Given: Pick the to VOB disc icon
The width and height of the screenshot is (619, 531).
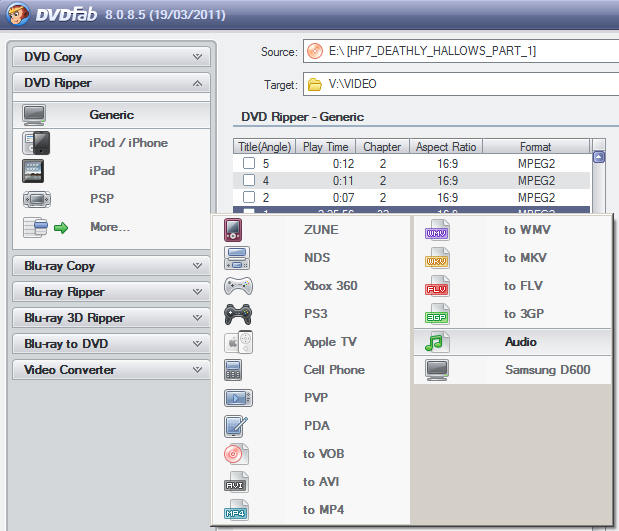Looking at the screenshot, I should [238, 454].
